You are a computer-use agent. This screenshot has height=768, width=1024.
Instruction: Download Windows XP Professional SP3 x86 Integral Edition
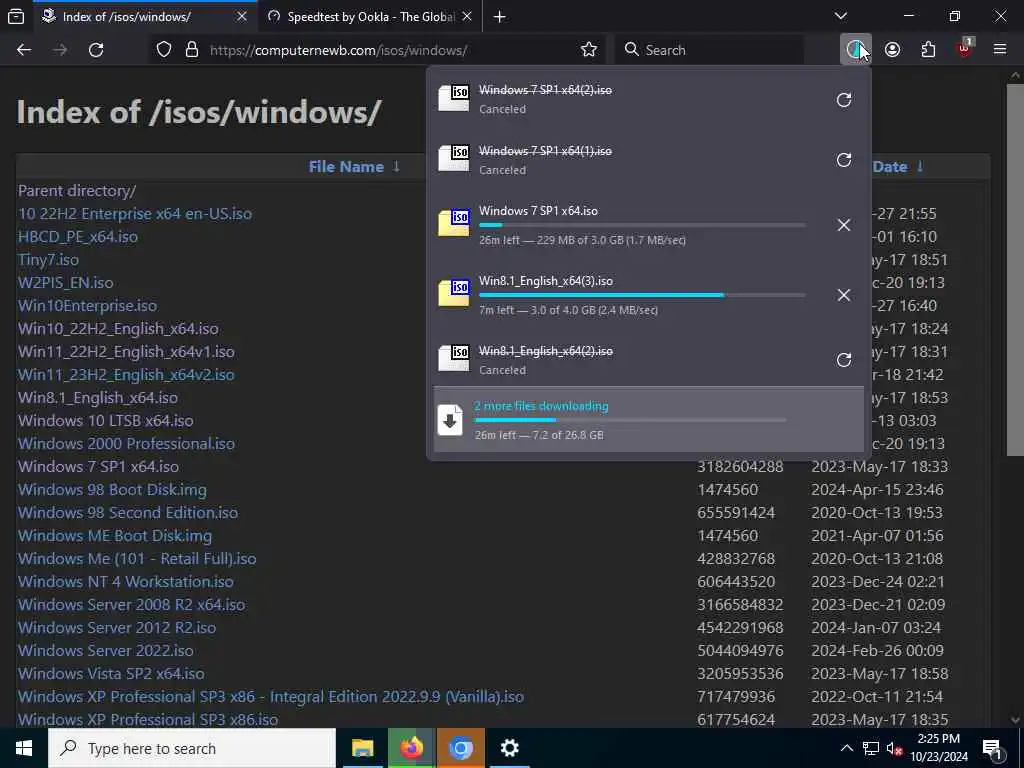[x=270, y=696]
